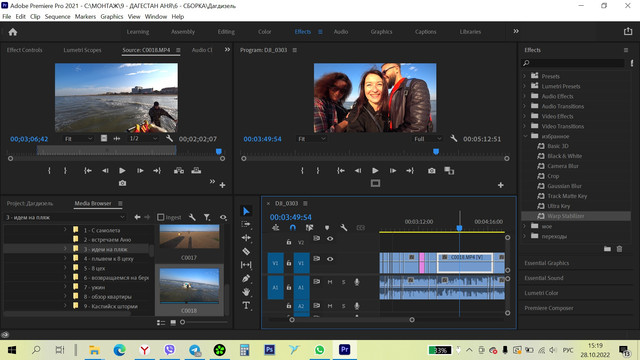Open the Lumetri Scopes tab
Image resolution: width=640 pixels, height=360 pixels.
(82, 50)
